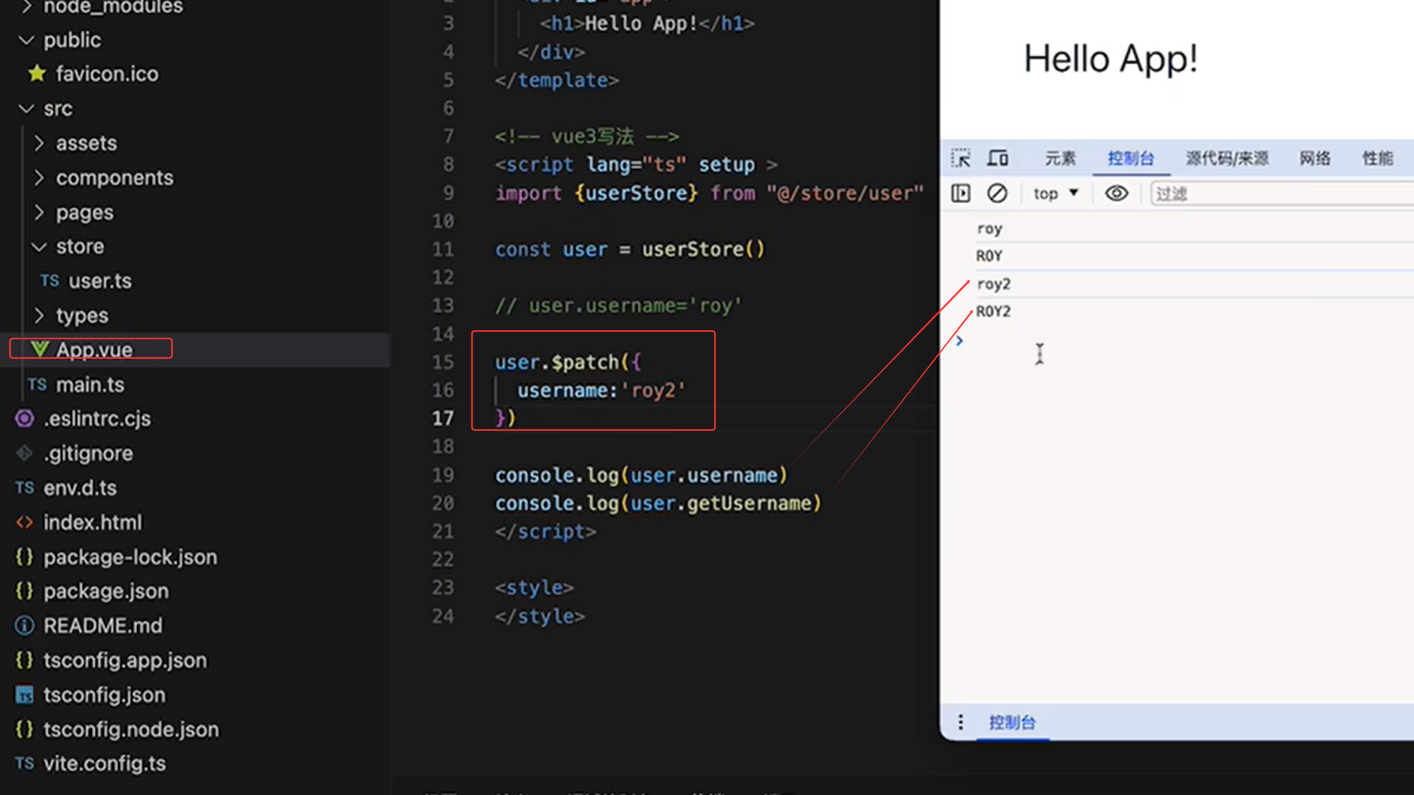Image resolution: width=1414 pixels, height=795 pixels.
Task: Open README.md file
Action: [103, 626]
